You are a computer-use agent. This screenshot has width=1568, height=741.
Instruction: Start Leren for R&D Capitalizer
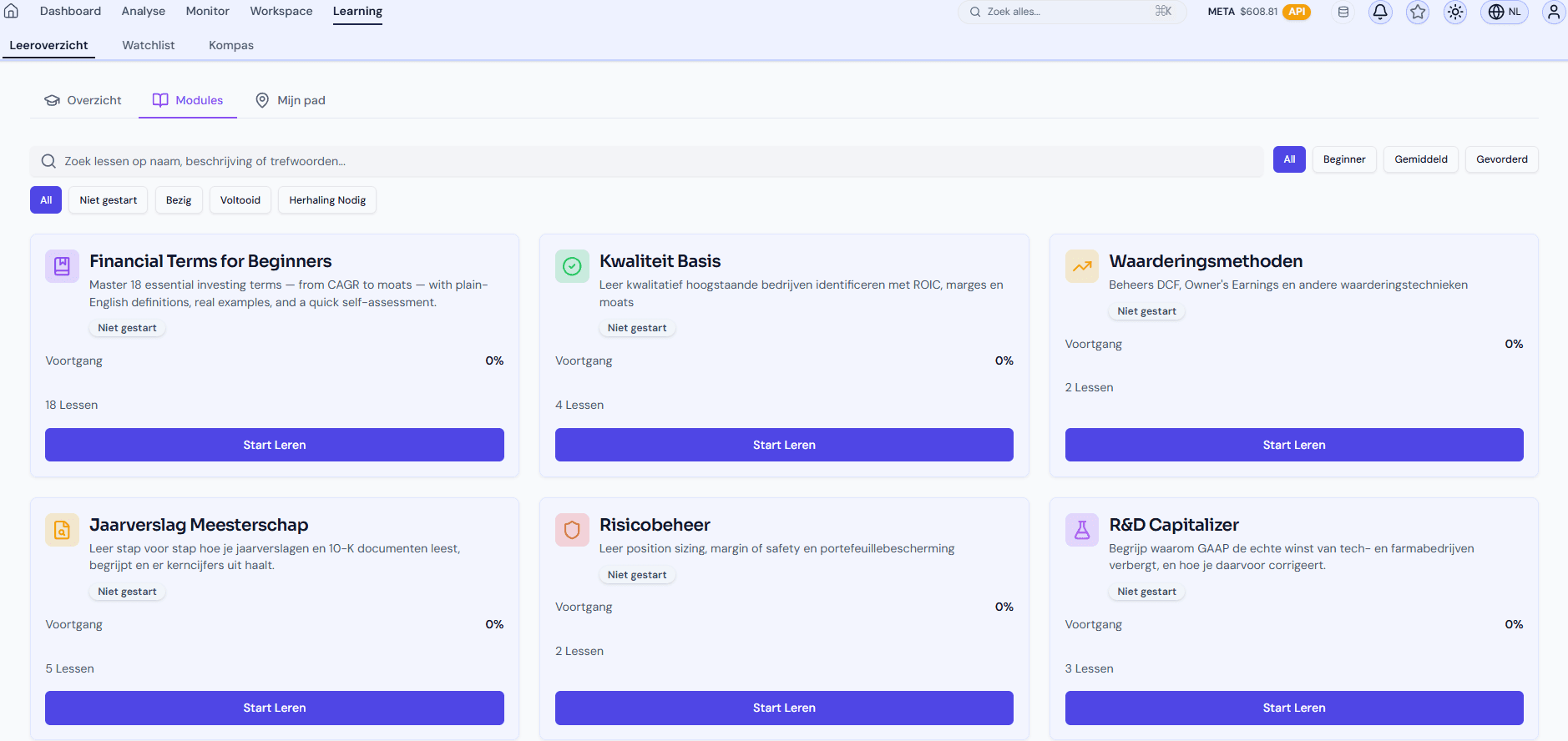click(1294, 708)
